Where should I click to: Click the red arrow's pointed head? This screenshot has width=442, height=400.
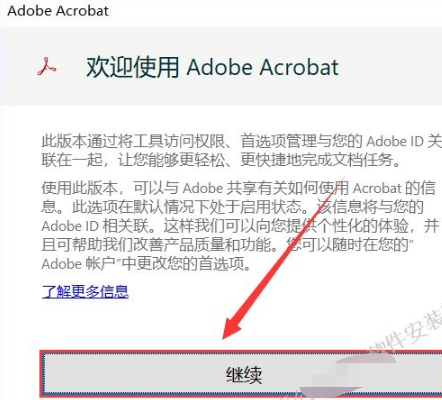(x=232, y=327)
